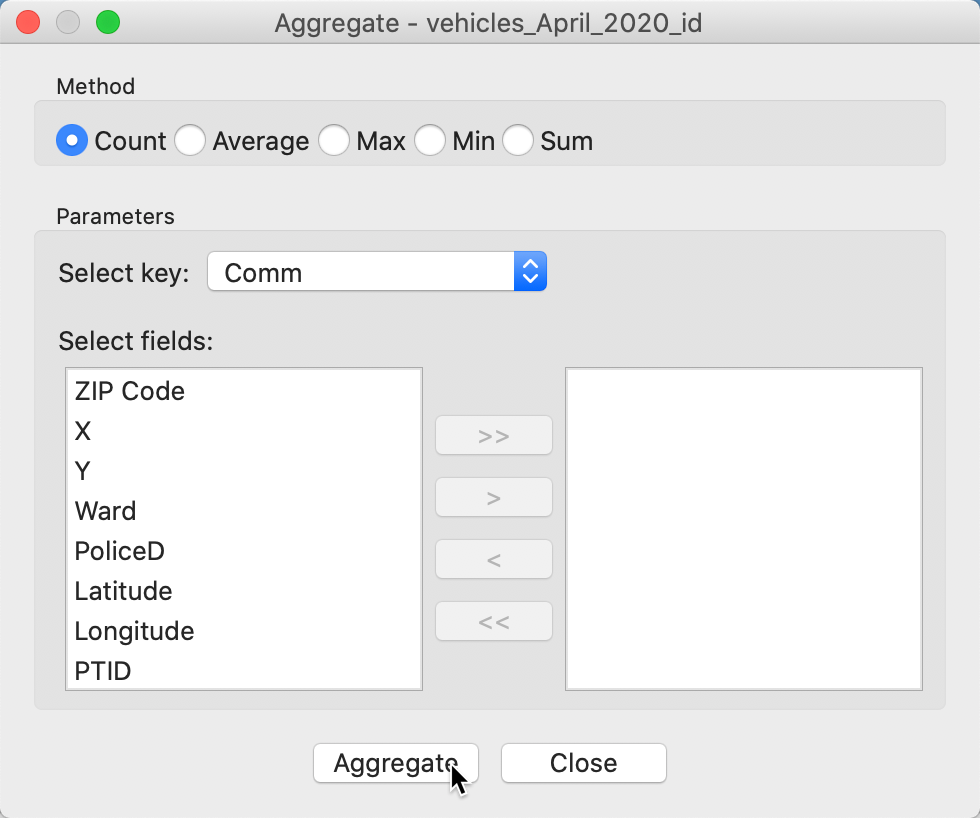
Task: Click the grayed-out minimize window button
Action: coord(68,22)
